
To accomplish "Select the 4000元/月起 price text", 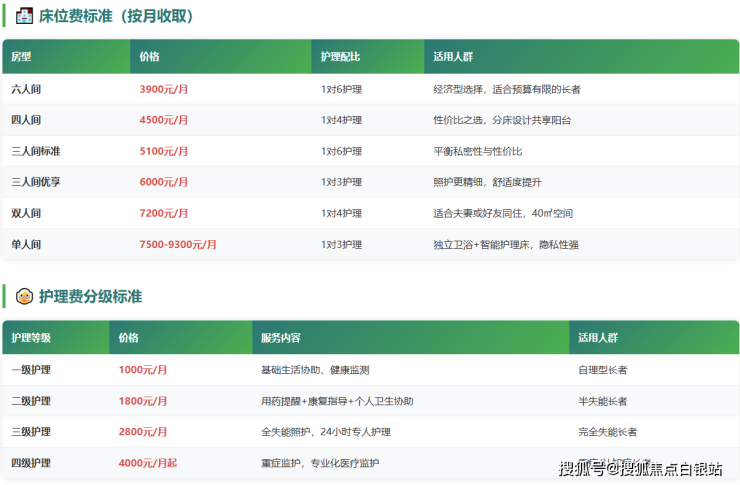I will pyautogui.click(x=148, y=463).
